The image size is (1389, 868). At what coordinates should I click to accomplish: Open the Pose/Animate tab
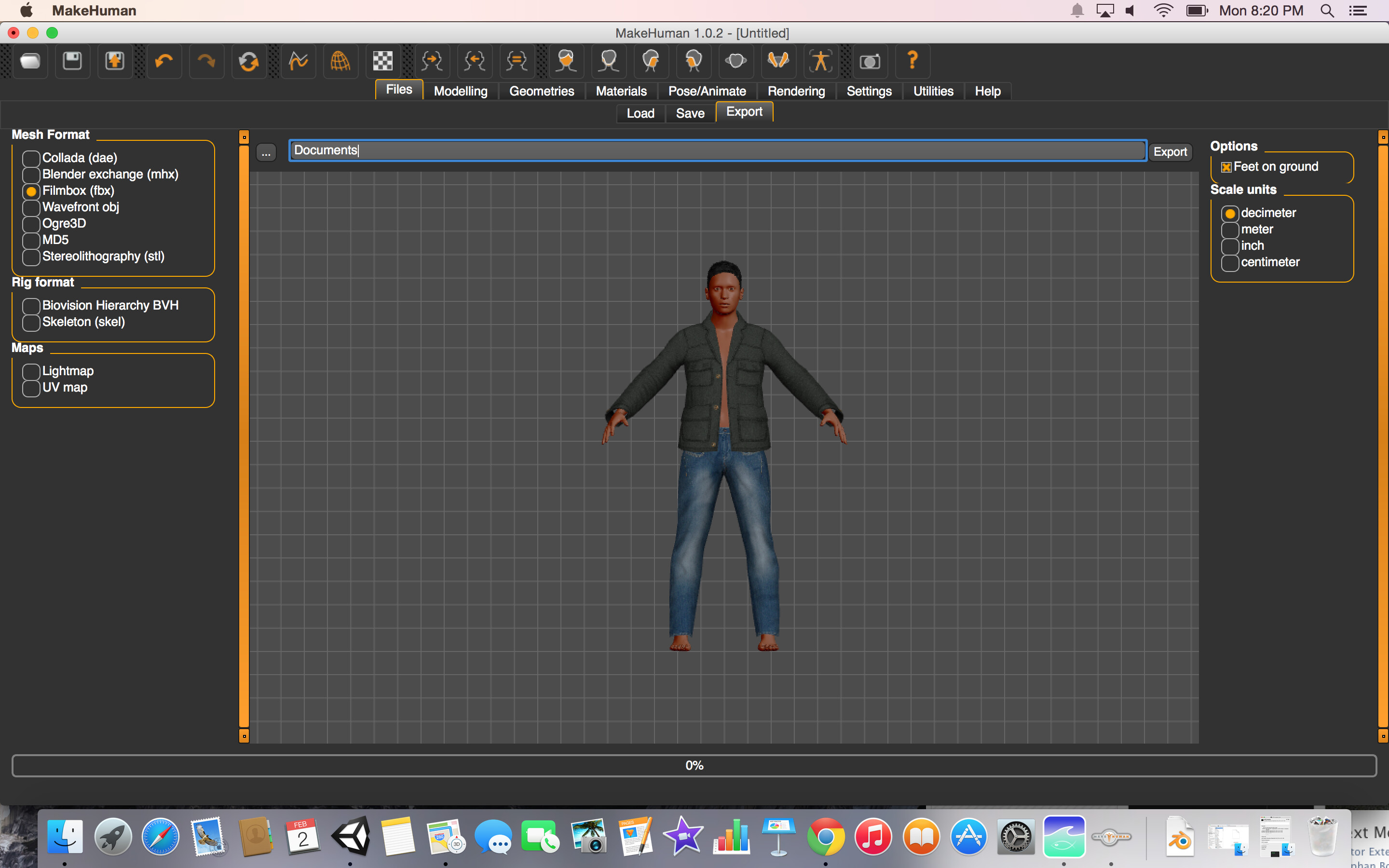[x=707, y=91]
